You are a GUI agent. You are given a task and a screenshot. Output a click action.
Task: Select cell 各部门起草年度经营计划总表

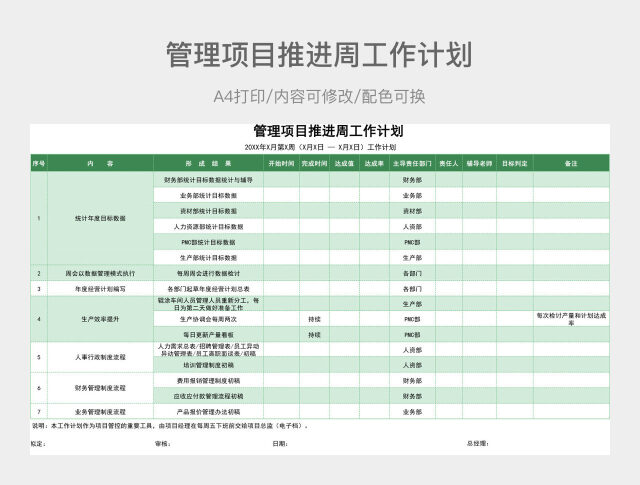(208, 289)
